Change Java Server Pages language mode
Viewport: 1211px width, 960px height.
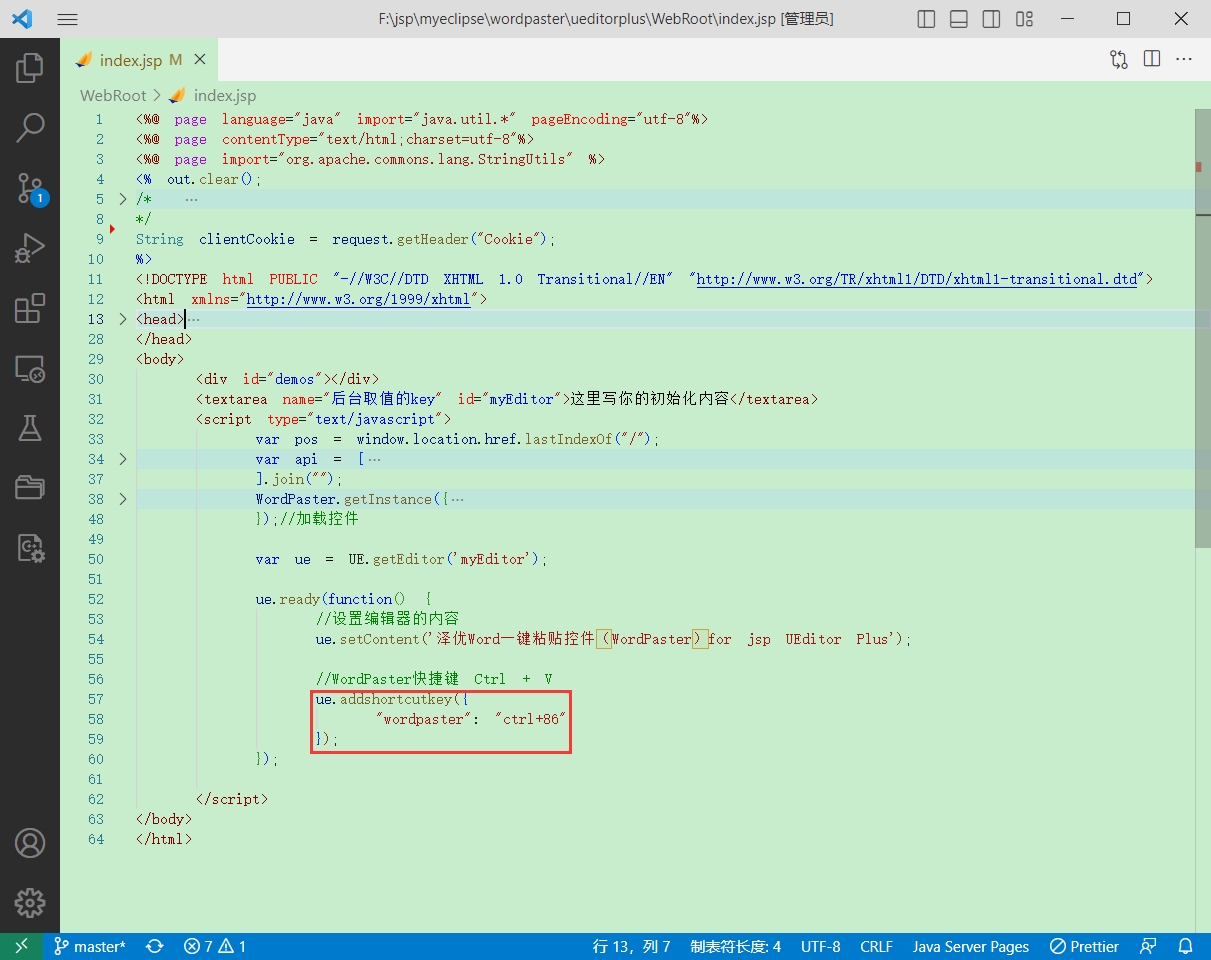click(970, 946)
